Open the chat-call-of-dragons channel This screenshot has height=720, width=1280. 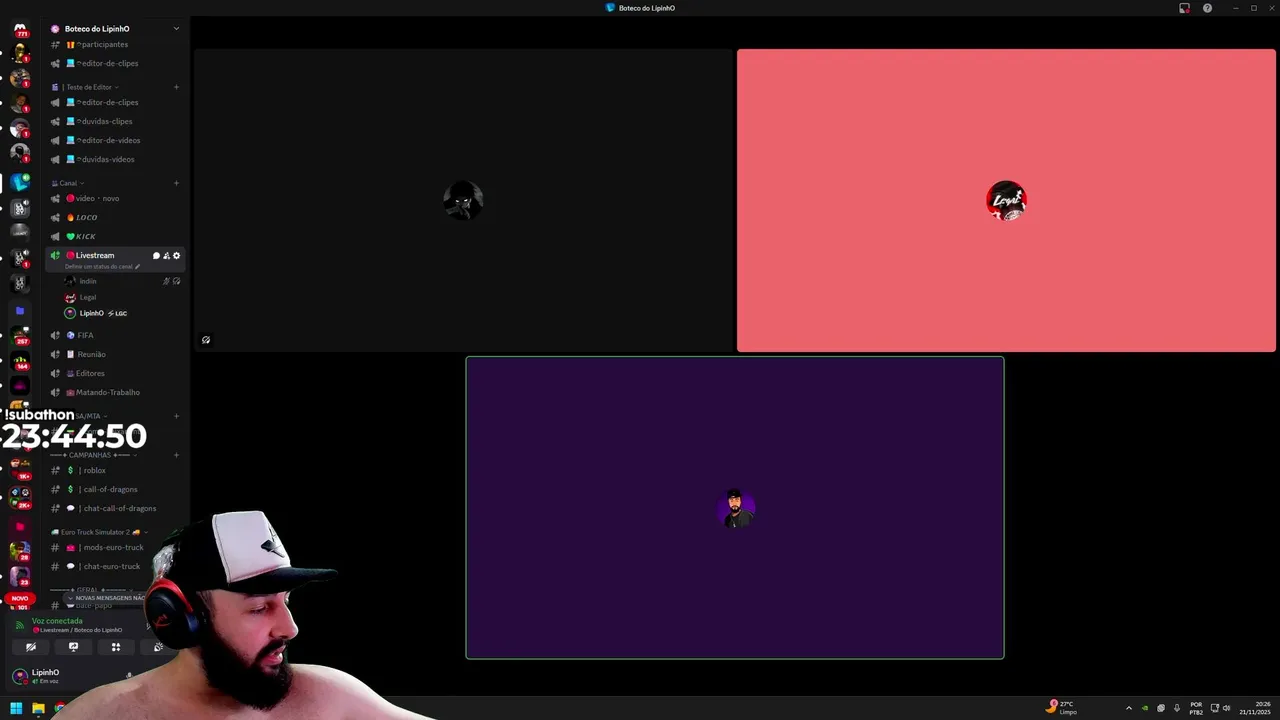115,508
